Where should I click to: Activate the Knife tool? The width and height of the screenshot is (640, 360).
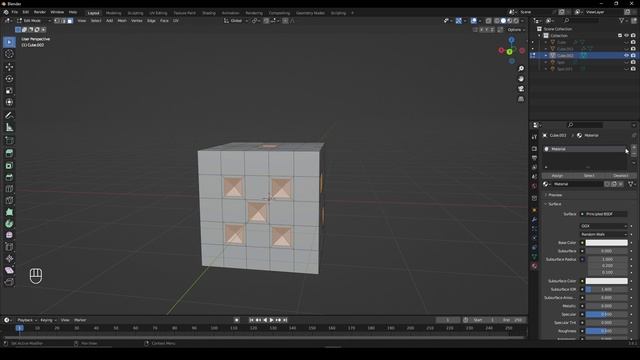(9, 200)
